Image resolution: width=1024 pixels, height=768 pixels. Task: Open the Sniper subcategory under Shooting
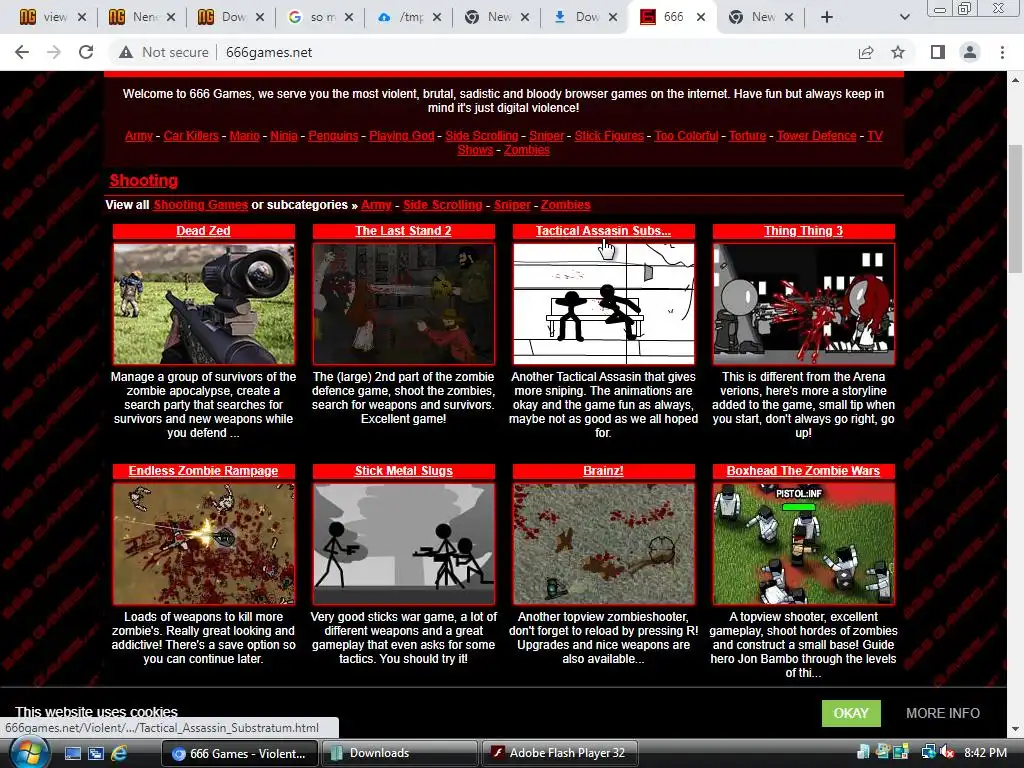click(x=512, y=205)
